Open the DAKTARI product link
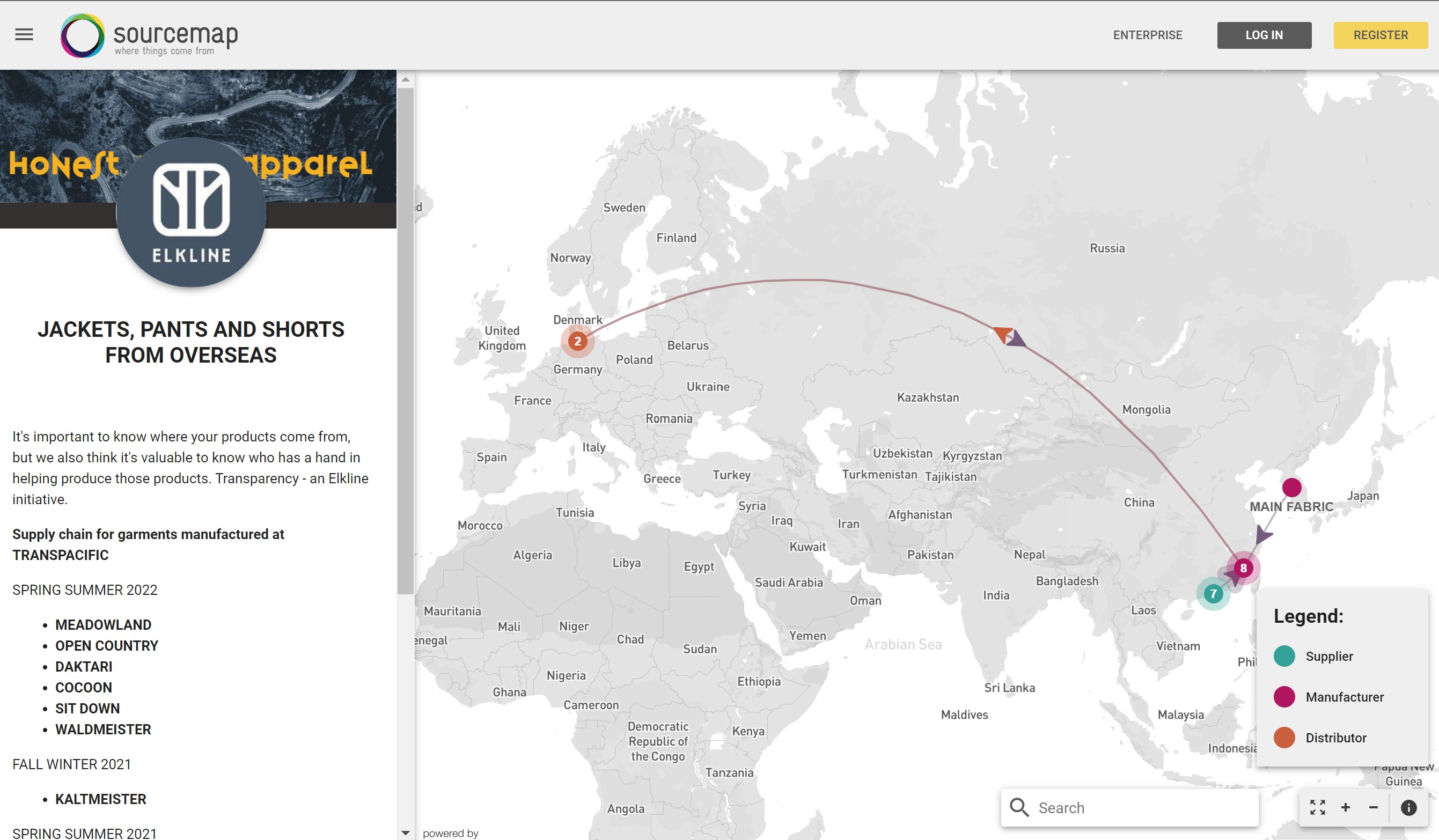1439x840 pixels. (84, 667)
